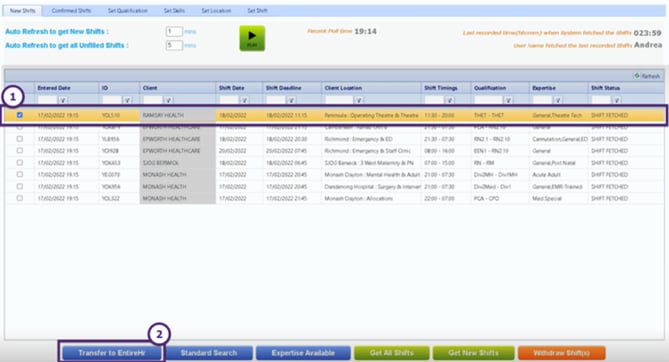
Task: Click the Dandenong Hospital location cell
Action: click(371, 187)
